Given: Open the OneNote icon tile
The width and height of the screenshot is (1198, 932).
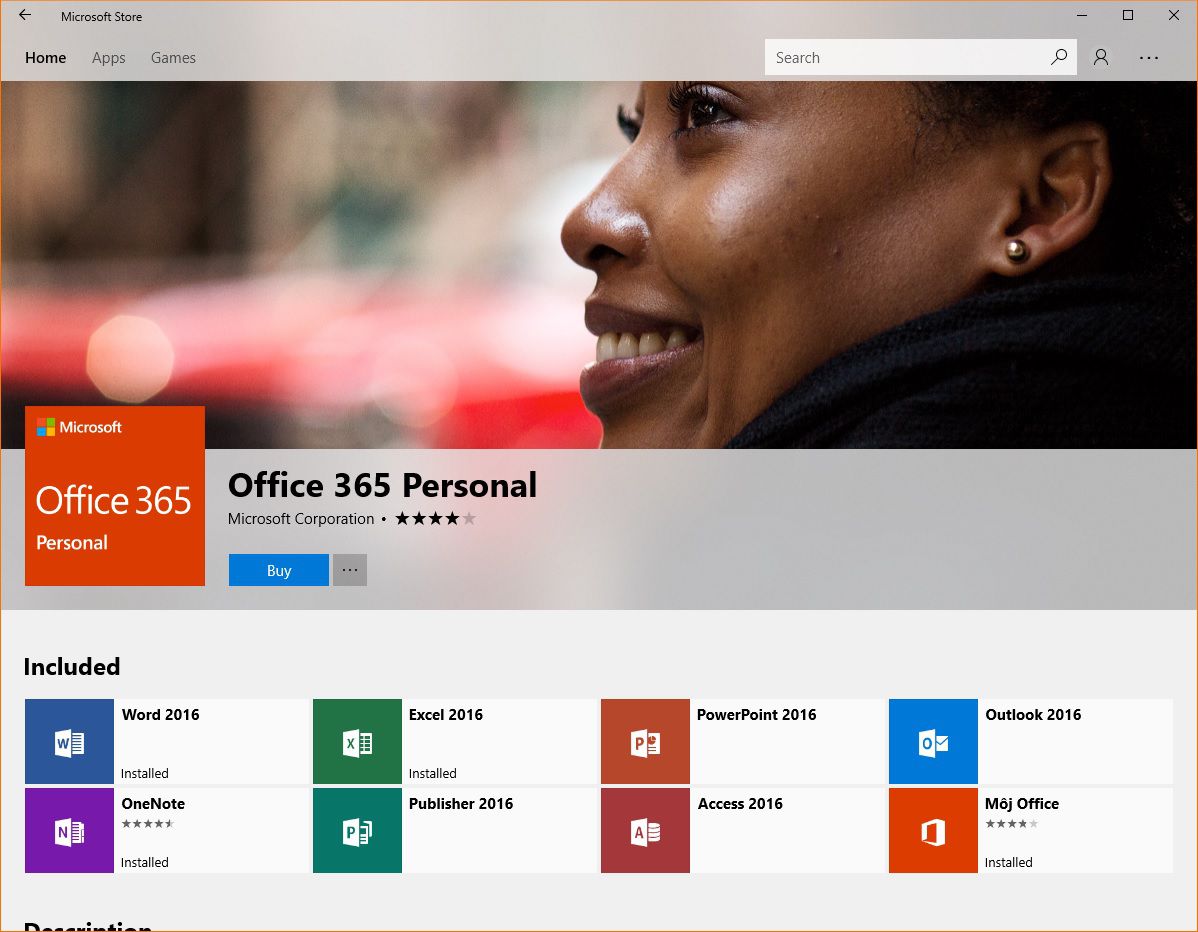Looking at the screenshot, I should click(x=70, y=830).
